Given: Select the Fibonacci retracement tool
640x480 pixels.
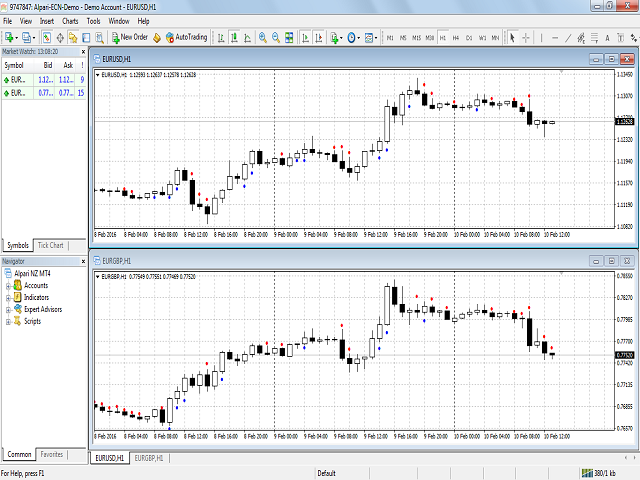Looking at the screenshot, I should pos(594,38).
